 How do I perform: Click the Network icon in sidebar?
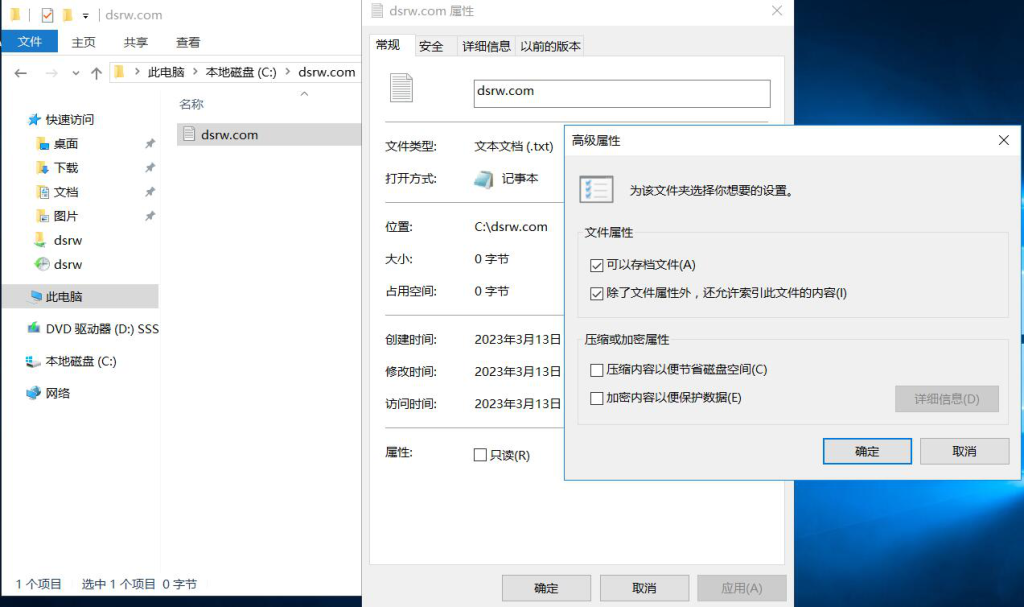pos(33,393)
